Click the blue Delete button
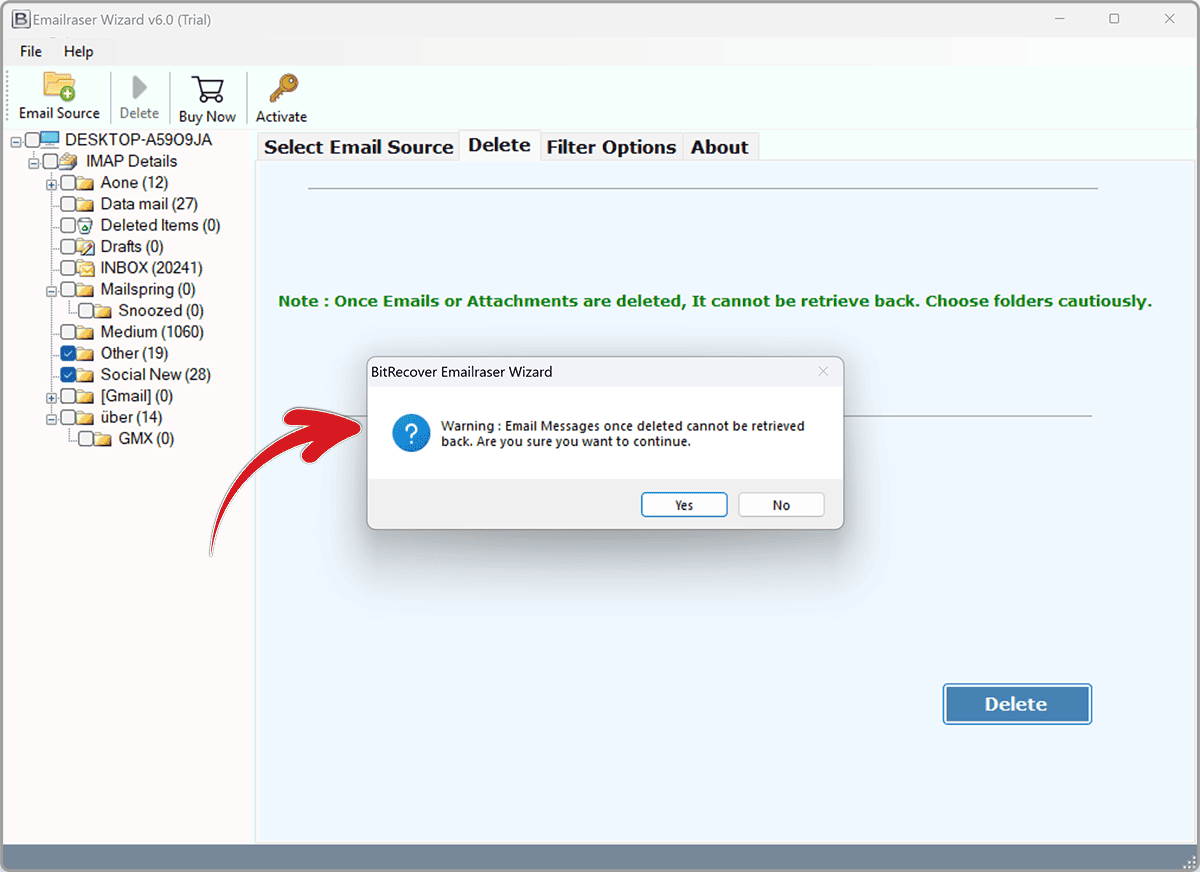The height and width of the screenshot is (872, 1200). [x=1017, y=704]
